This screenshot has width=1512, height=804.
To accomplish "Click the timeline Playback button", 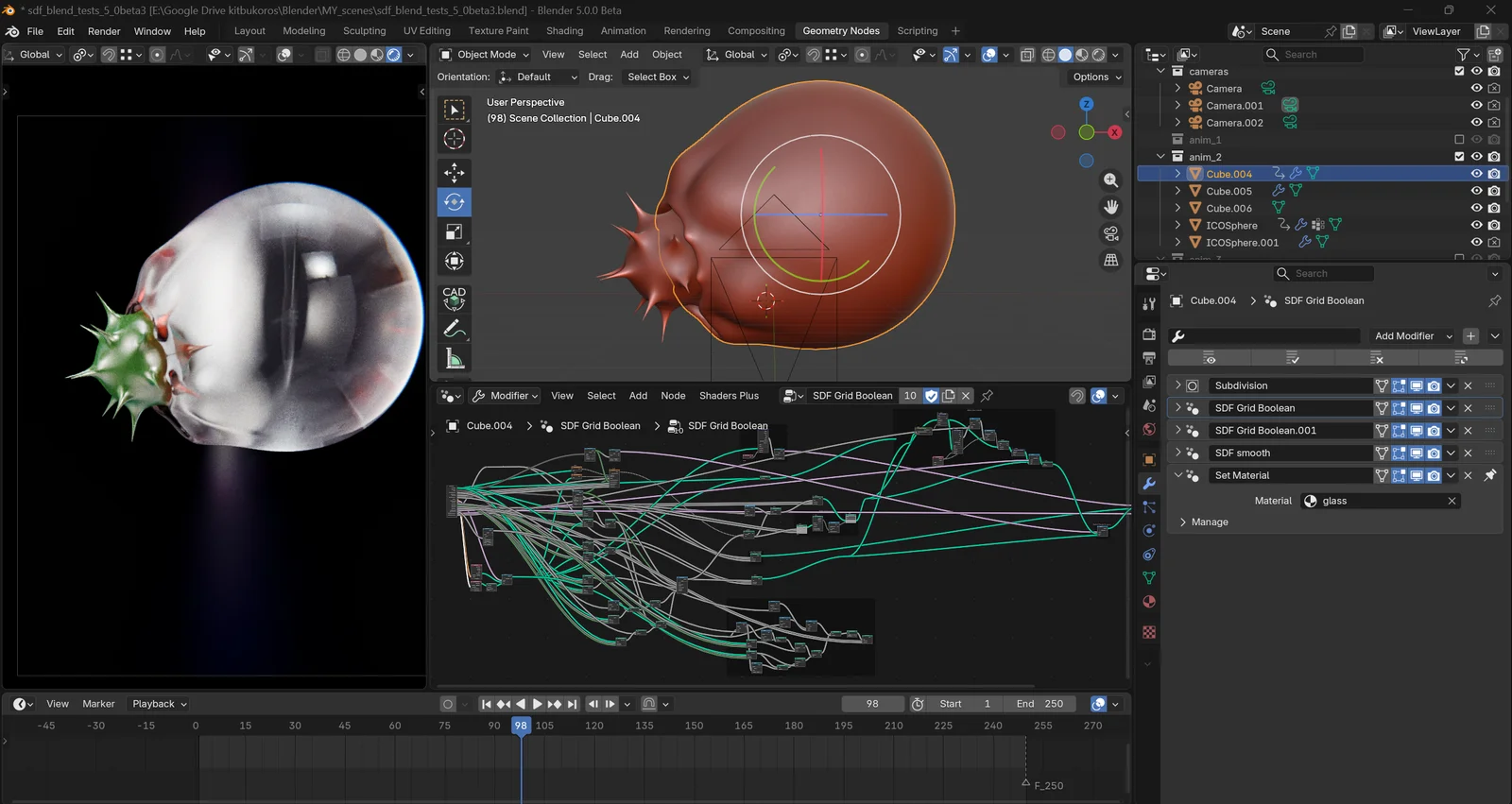I will pos(160,704).
